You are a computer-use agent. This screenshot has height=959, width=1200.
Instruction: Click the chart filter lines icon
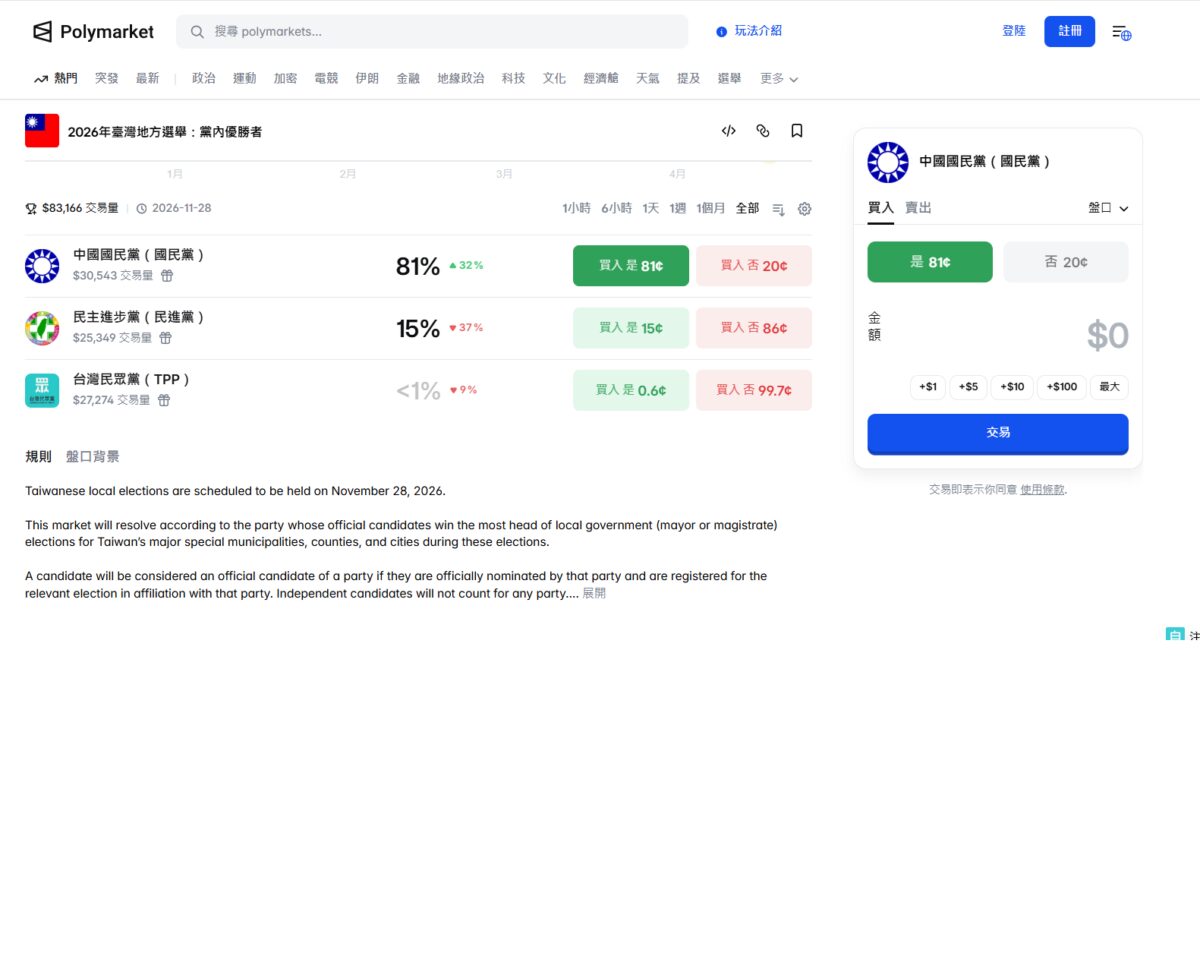point(779,209)
